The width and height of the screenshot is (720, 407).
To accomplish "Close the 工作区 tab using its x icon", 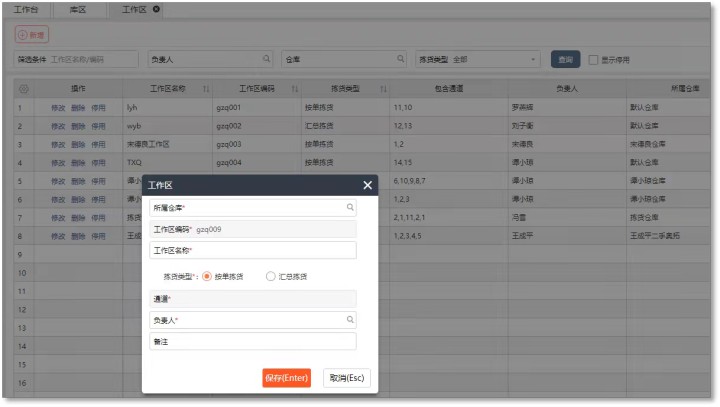I will click(x=156, y=9).
